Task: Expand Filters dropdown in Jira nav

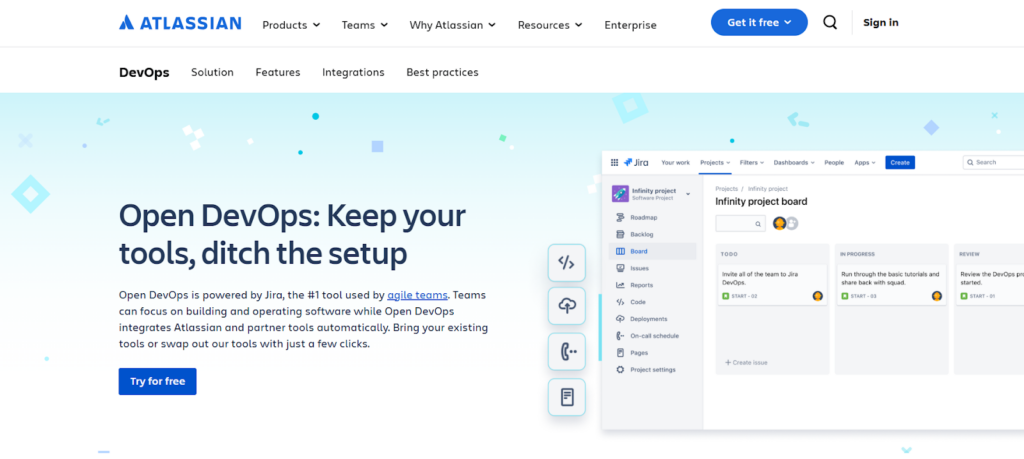Action: 752,163
